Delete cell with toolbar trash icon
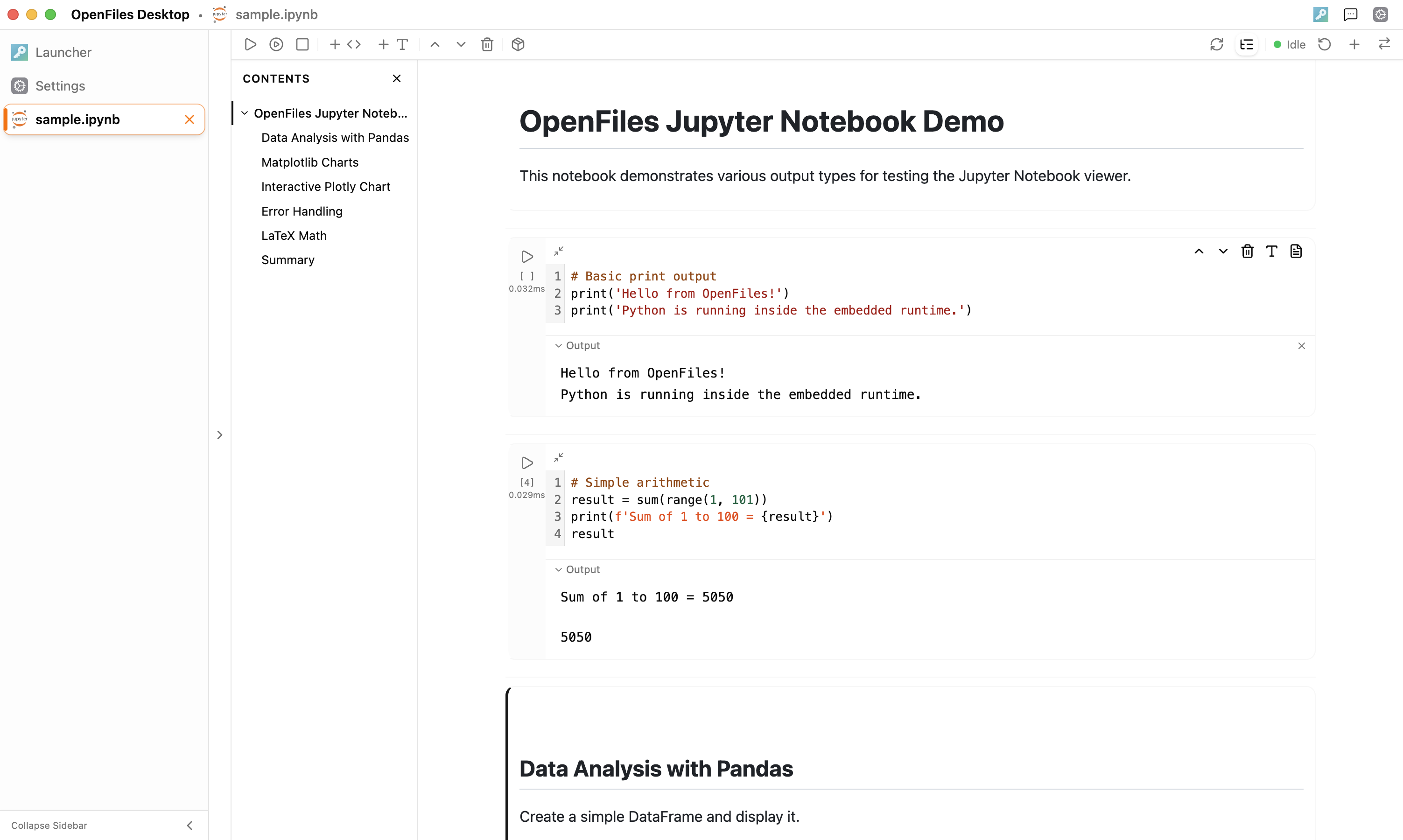 (x=487, y=44)
